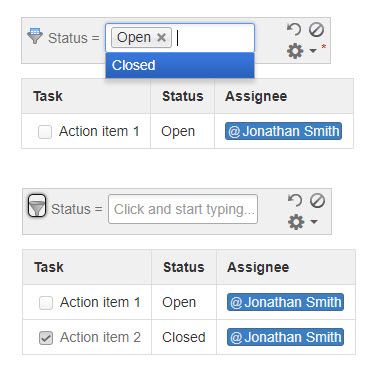The image size is (392, 377).
Task: Expand the arrow beside lower gear icon
Action: pyautogui.click(x=314, y=222)
